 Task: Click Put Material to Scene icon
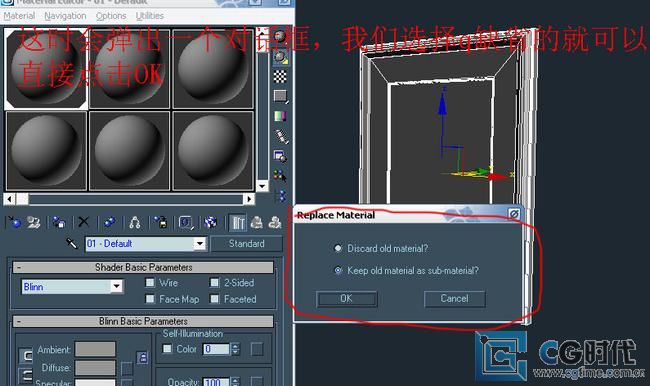(x=34, y=223)
